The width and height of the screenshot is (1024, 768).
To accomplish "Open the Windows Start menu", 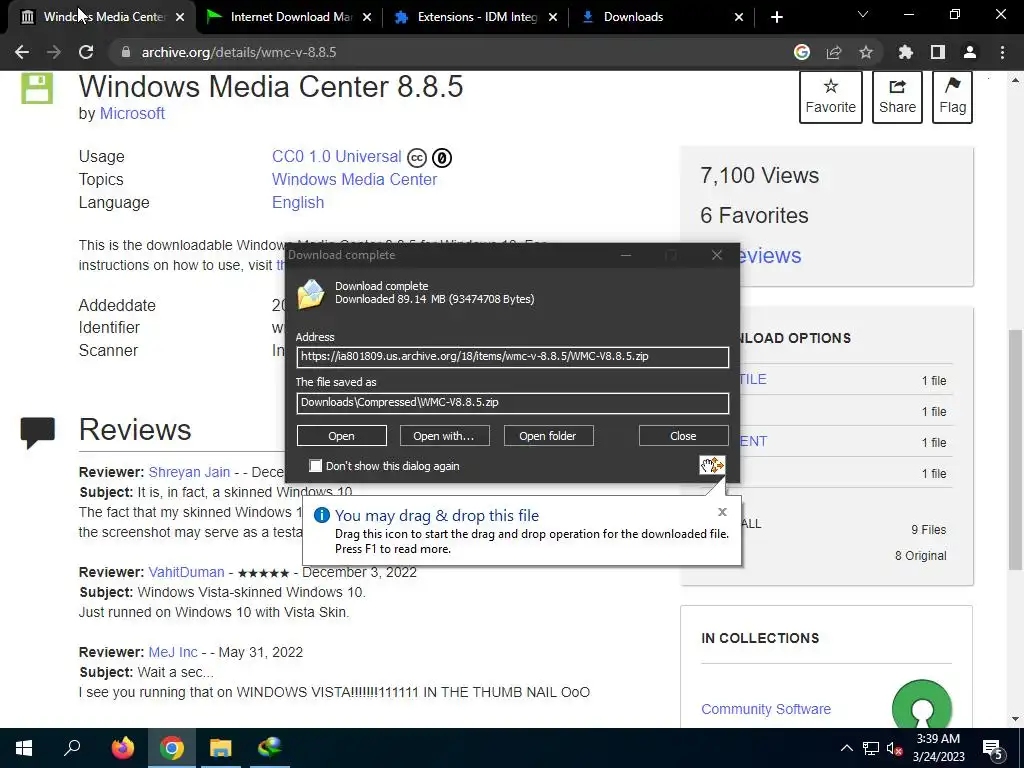I will click(x=24, y=748).
